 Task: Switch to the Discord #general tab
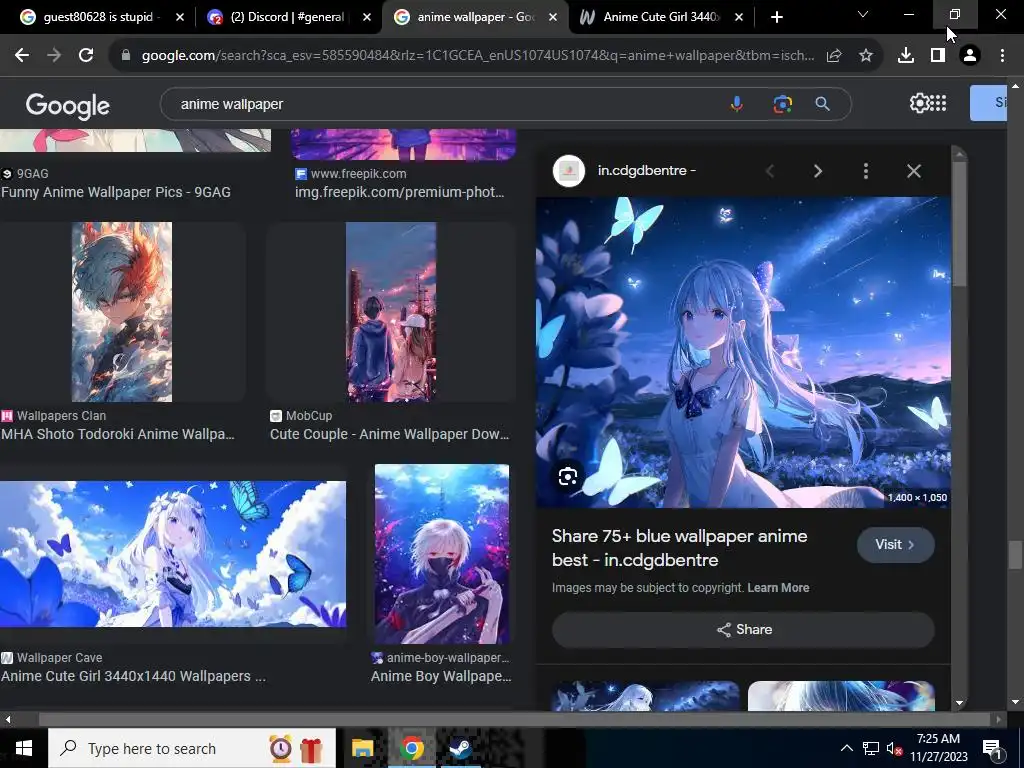[x=288, y=17]
